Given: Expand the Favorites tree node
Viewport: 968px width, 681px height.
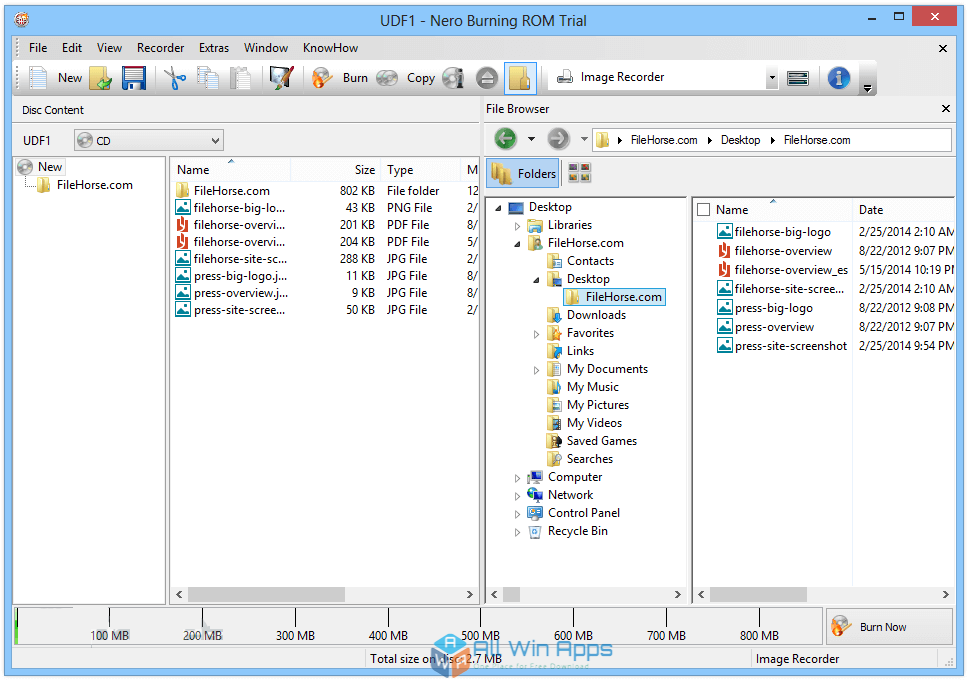Looking at the screenshot, I should pyautogui.click(x=536, y=334).
